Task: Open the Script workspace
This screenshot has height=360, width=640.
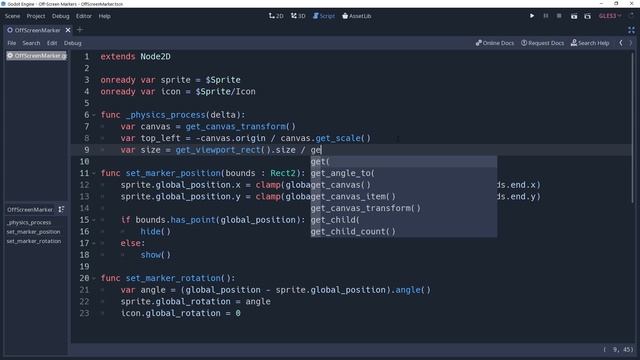Action: 324,16
